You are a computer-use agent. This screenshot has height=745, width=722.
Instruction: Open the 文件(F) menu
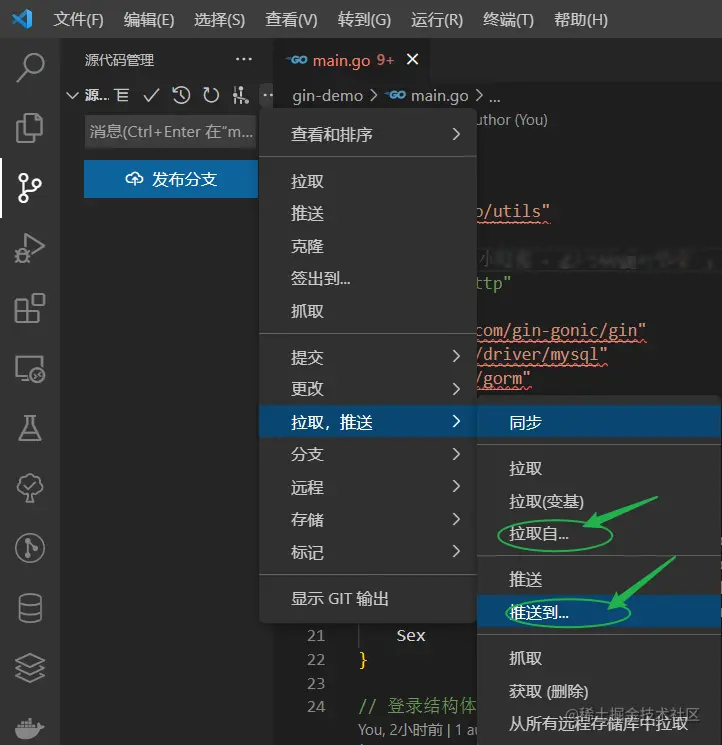click(x=78, y=19)
